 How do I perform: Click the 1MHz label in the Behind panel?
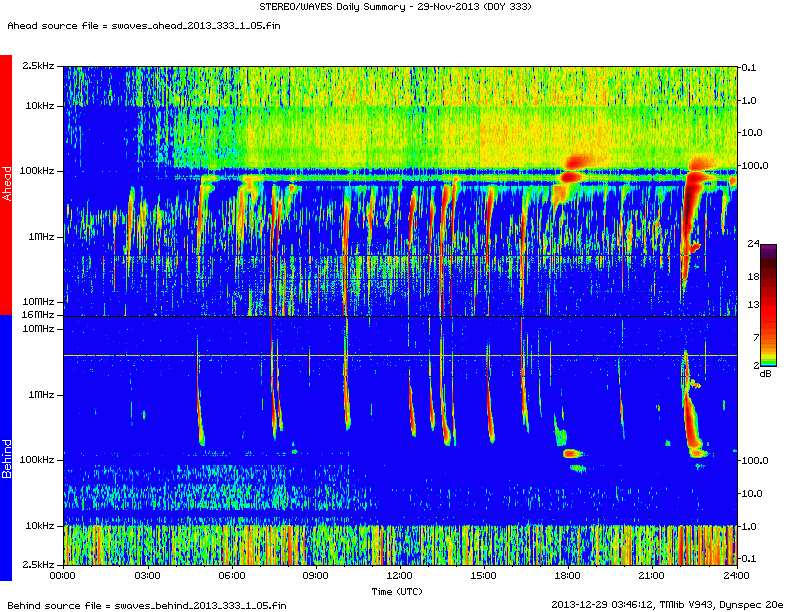pos(40,394)
